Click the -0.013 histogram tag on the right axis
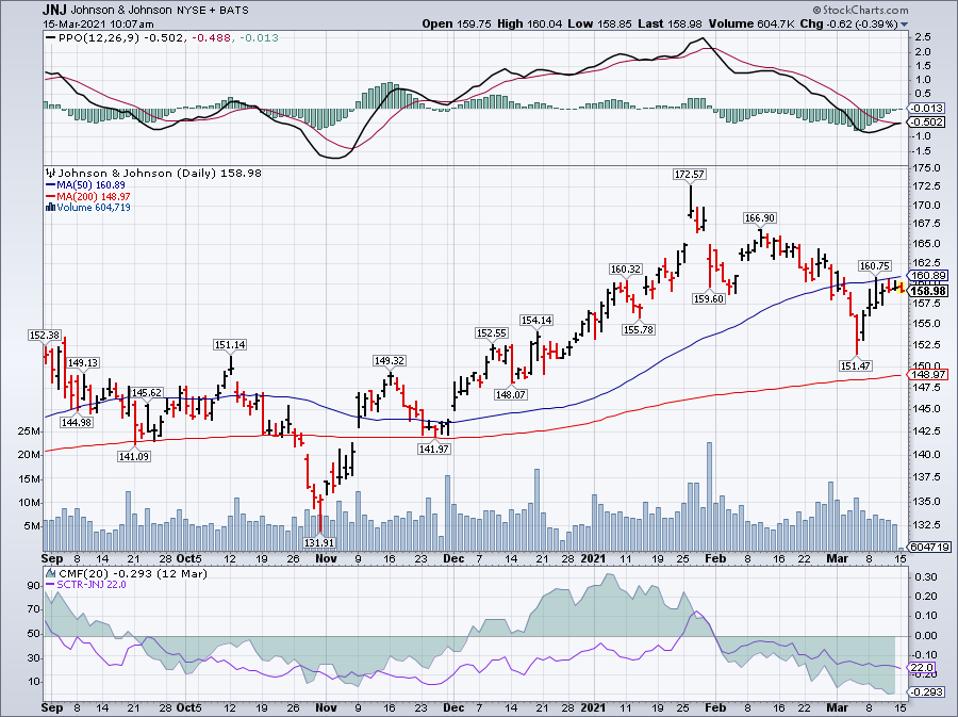Viewport: 958px width, 717px height. [927, 108]
